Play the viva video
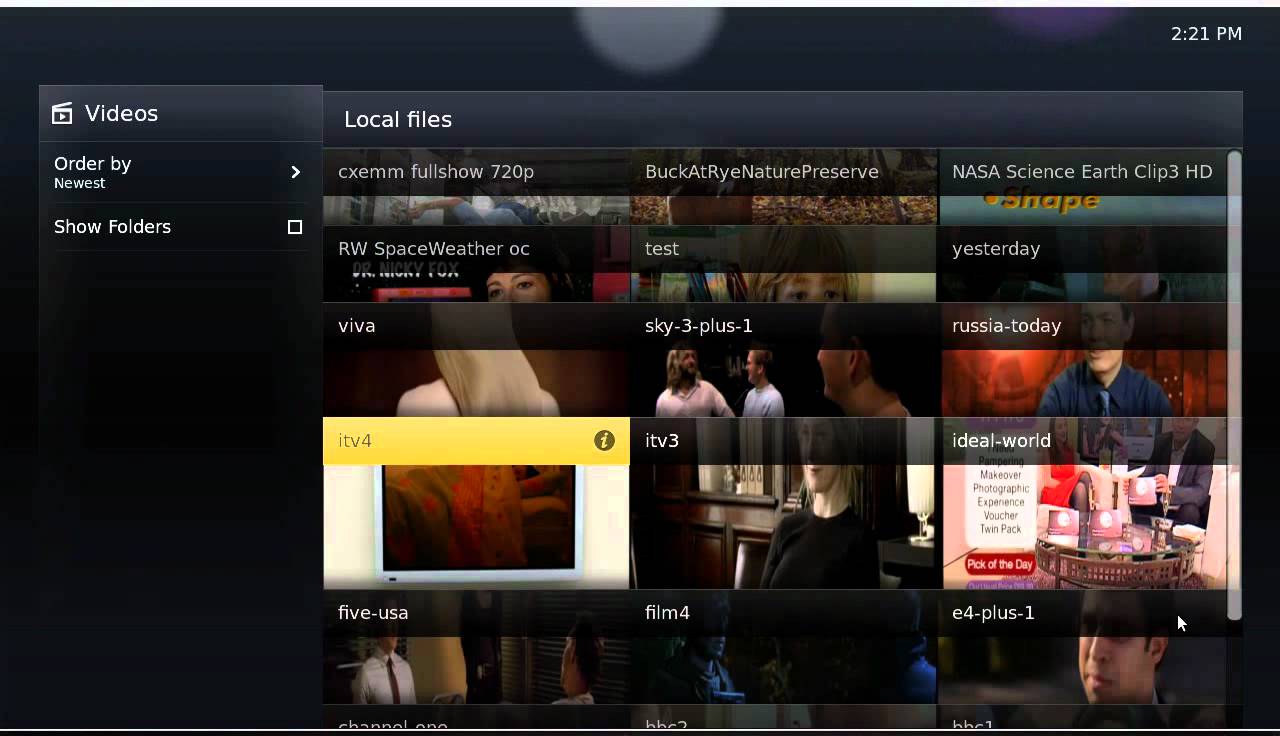1280x736 pixels. point(476,359)
